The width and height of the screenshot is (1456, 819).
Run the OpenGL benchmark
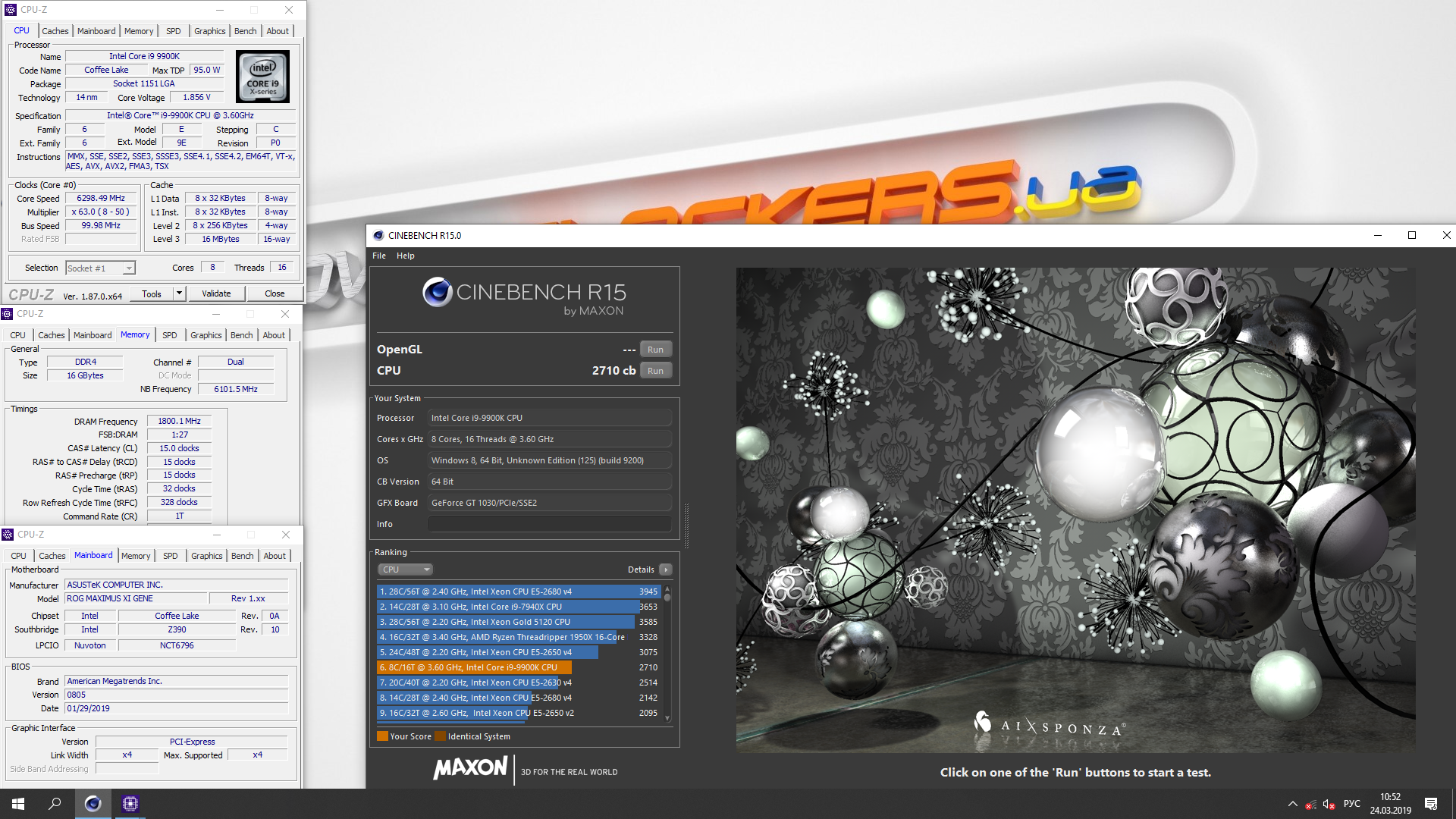click(656, 350)
